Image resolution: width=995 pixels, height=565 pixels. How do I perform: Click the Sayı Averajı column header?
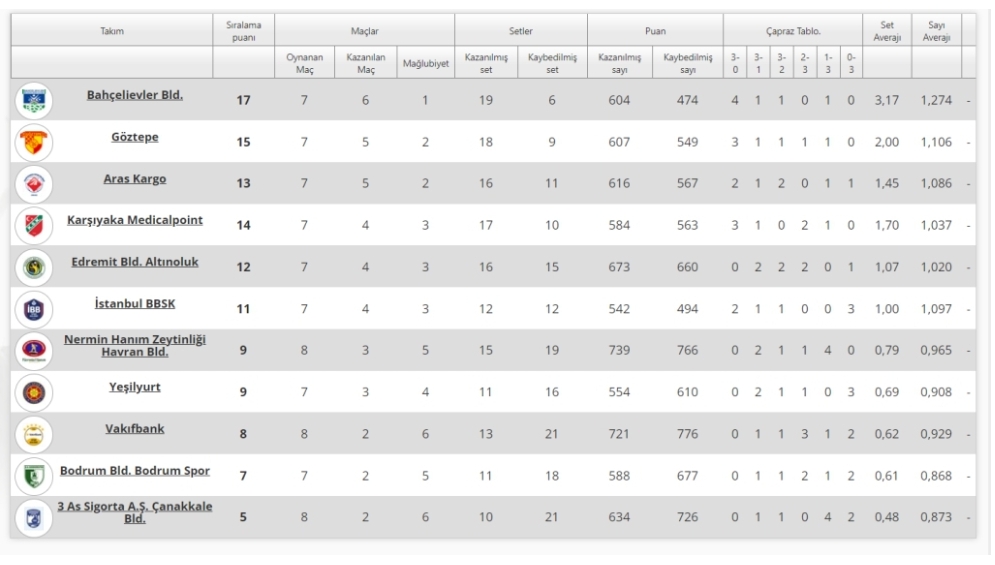[937, 30]
